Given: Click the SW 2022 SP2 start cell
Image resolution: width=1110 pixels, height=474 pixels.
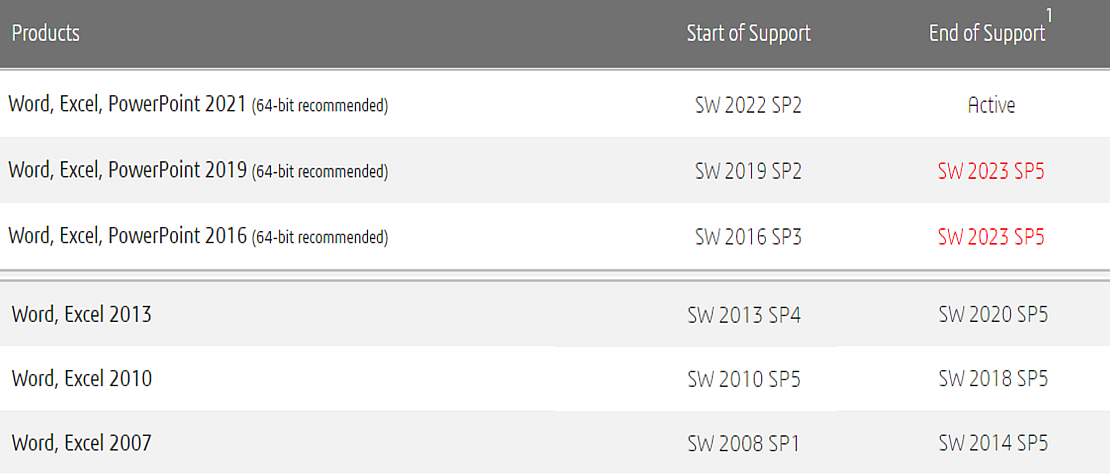Looking at the screenshot, I should [x=748, y=105].
